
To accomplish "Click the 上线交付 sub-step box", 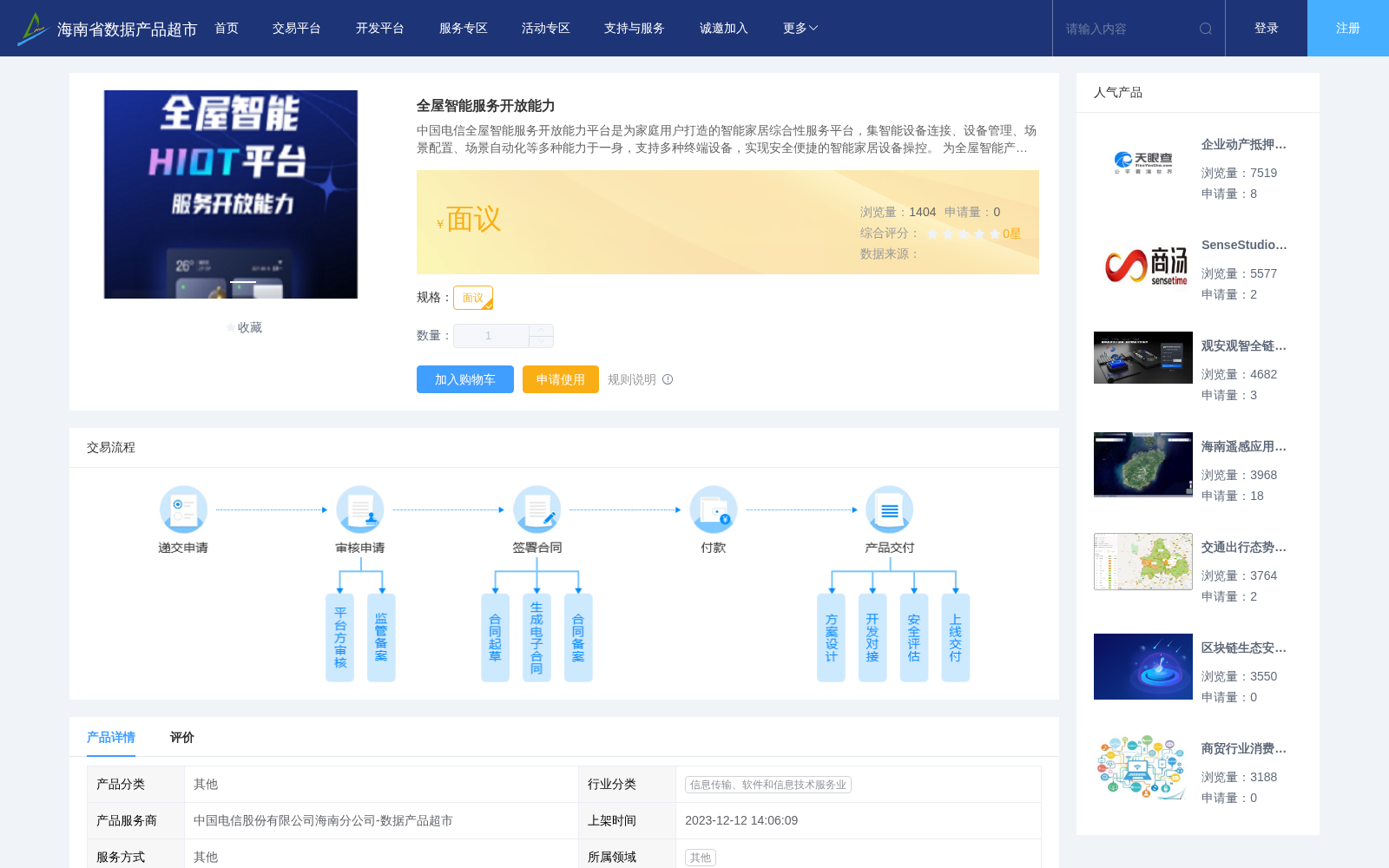I will [x=956, y=638].
